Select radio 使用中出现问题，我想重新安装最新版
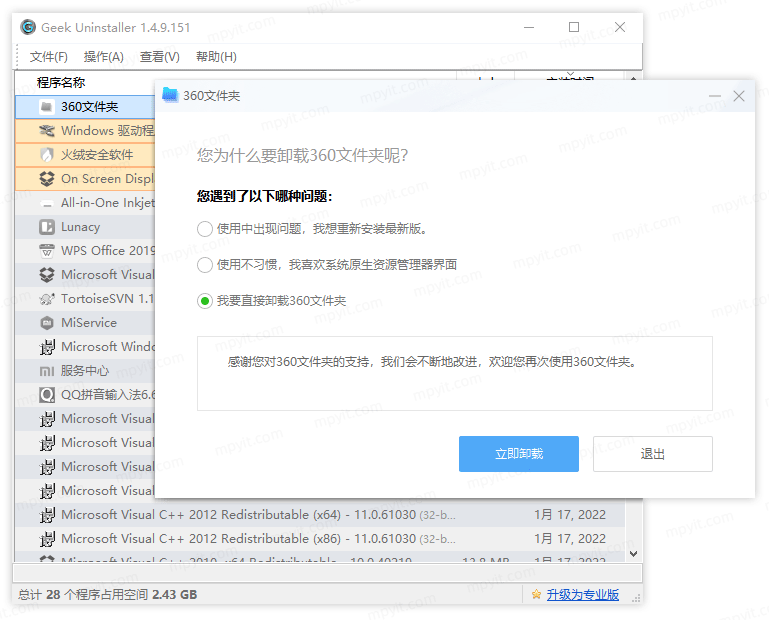Screen dimensions: 769x620 pos(205,229)
